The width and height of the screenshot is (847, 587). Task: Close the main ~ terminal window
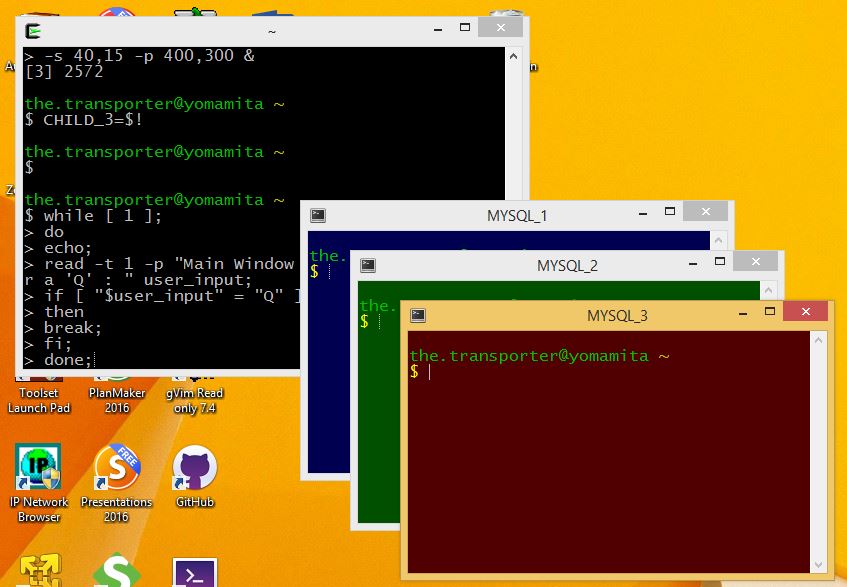pos(501,28)
